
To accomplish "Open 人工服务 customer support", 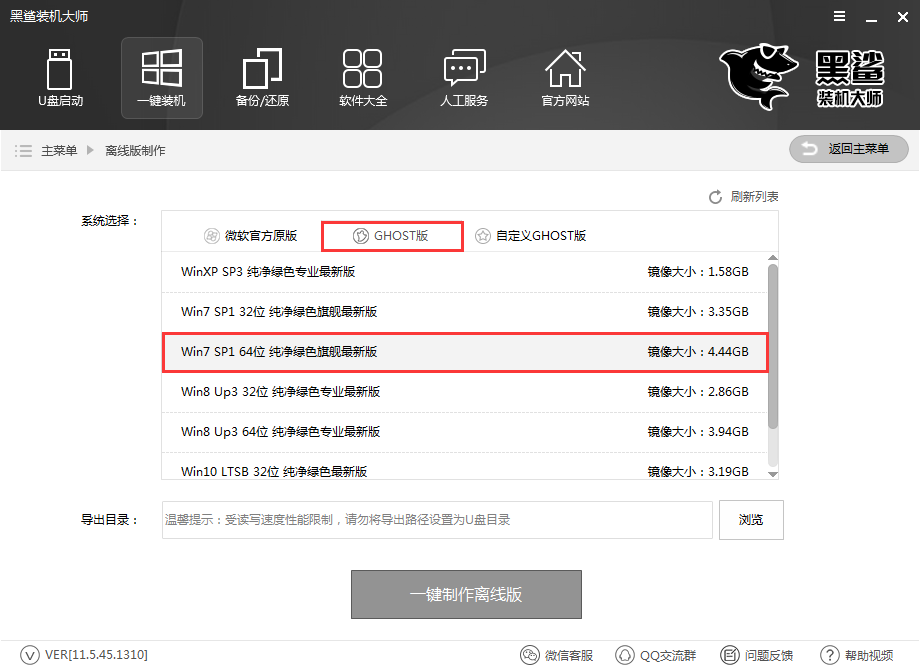I will click(x=464, y=78).
